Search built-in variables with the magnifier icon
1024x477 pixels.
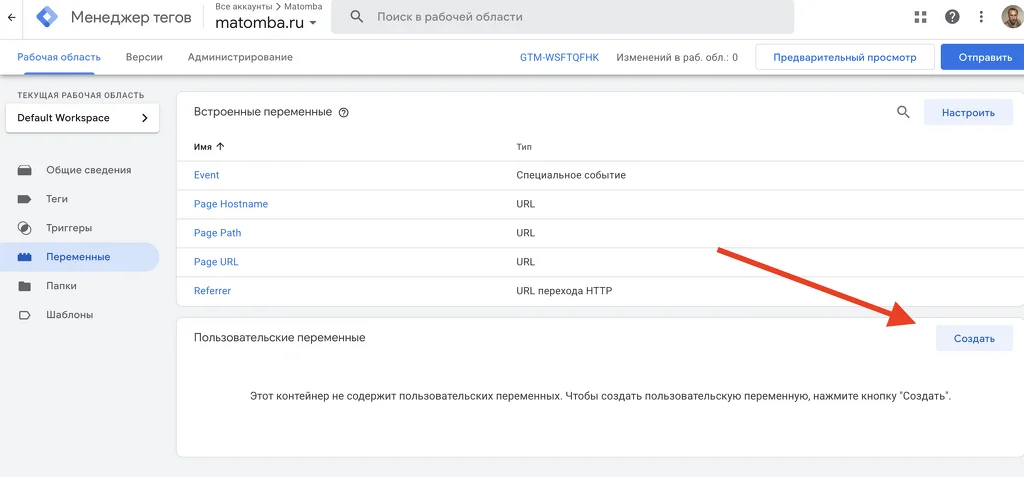tap(903, 112)
